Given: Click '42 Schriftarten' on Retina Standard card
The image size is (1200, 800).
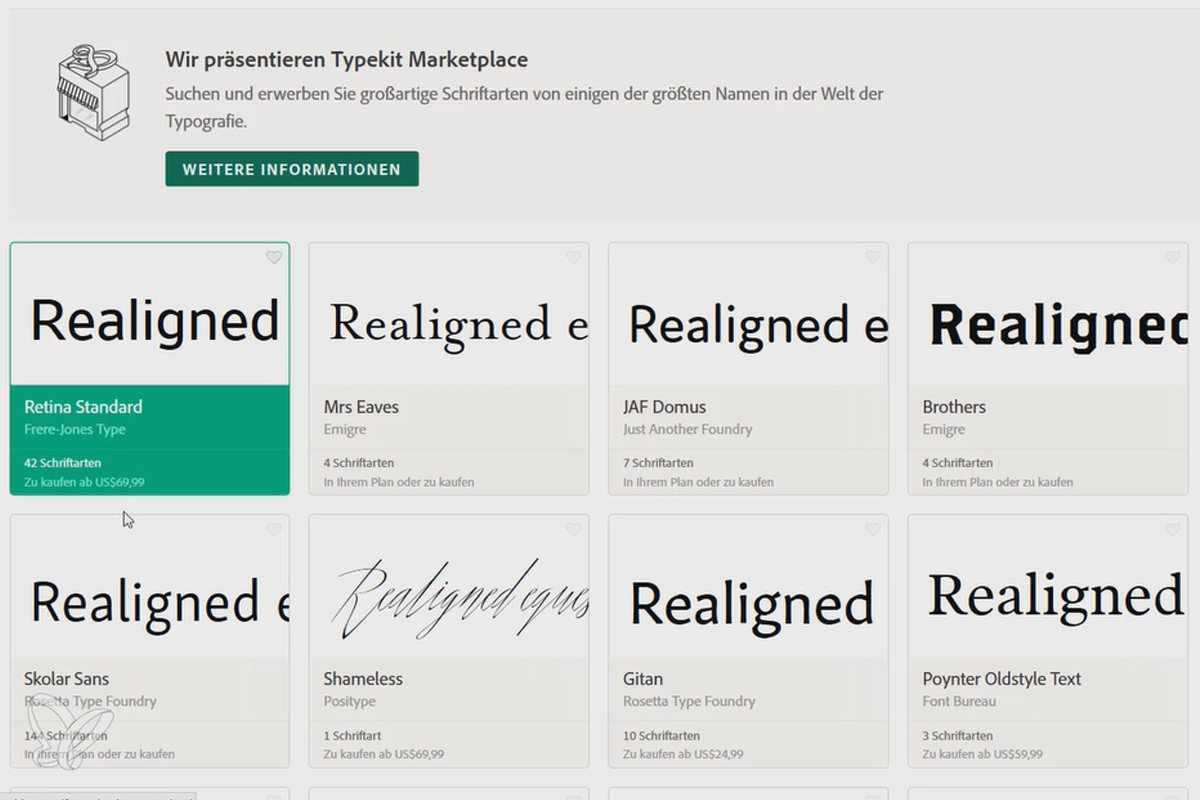Looking at the screenshot, I should click(62, 463).
